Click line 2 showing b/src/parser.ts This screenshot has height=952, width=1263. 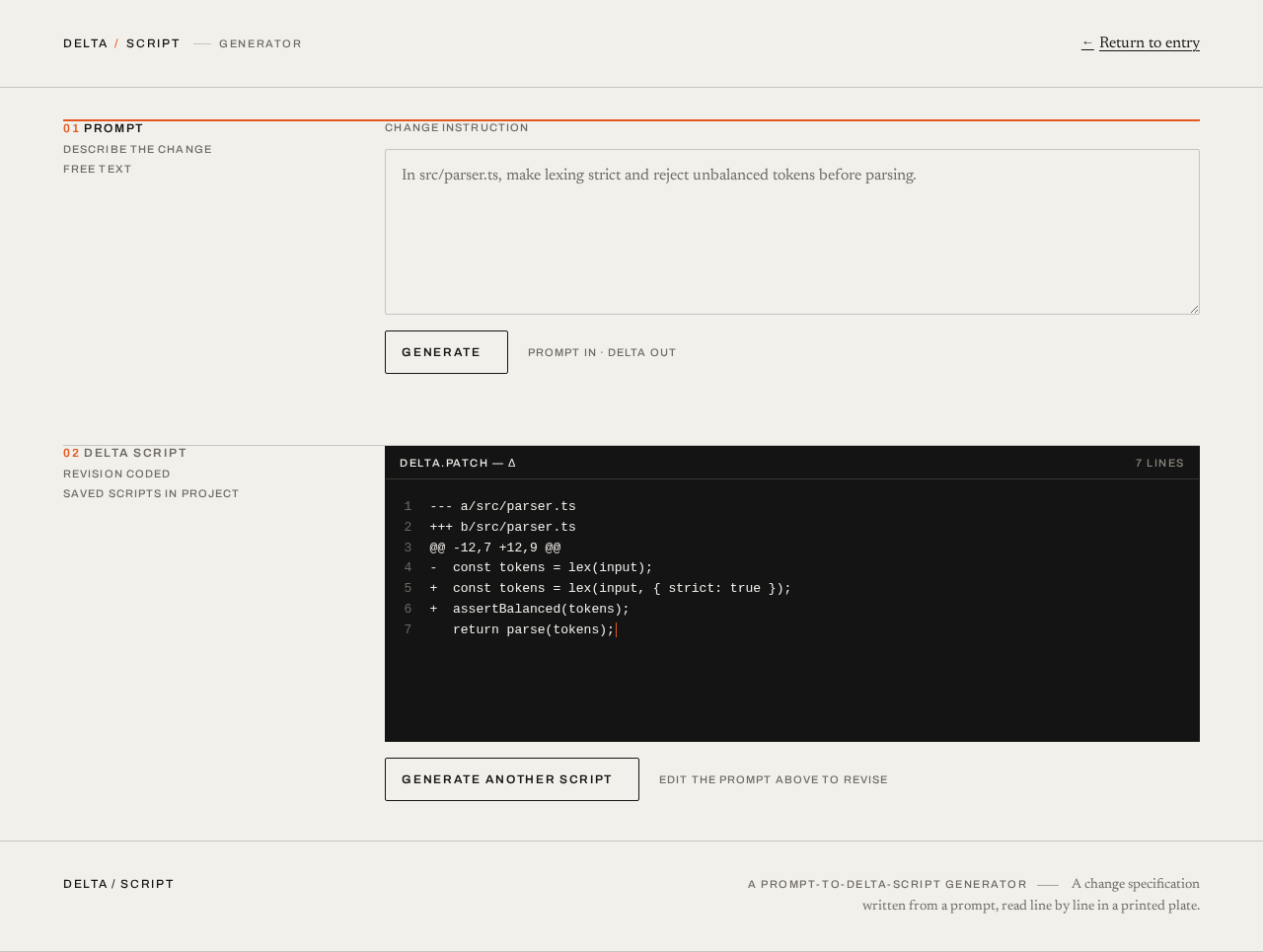tap(502, 527)
